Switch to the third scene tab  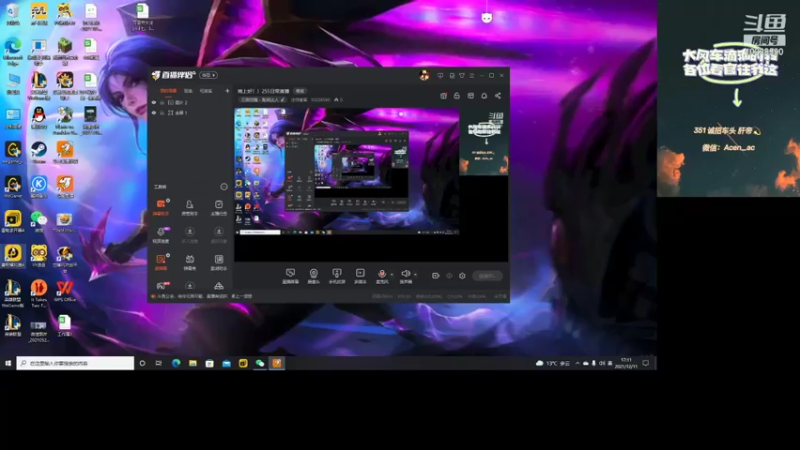pyautogui.click(x=206, y=91)
